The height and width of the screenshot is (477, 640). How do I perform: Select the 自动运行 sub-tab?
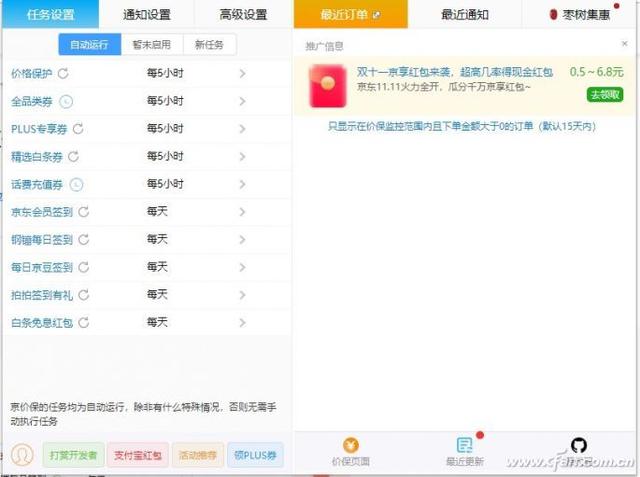pos(90,44)
